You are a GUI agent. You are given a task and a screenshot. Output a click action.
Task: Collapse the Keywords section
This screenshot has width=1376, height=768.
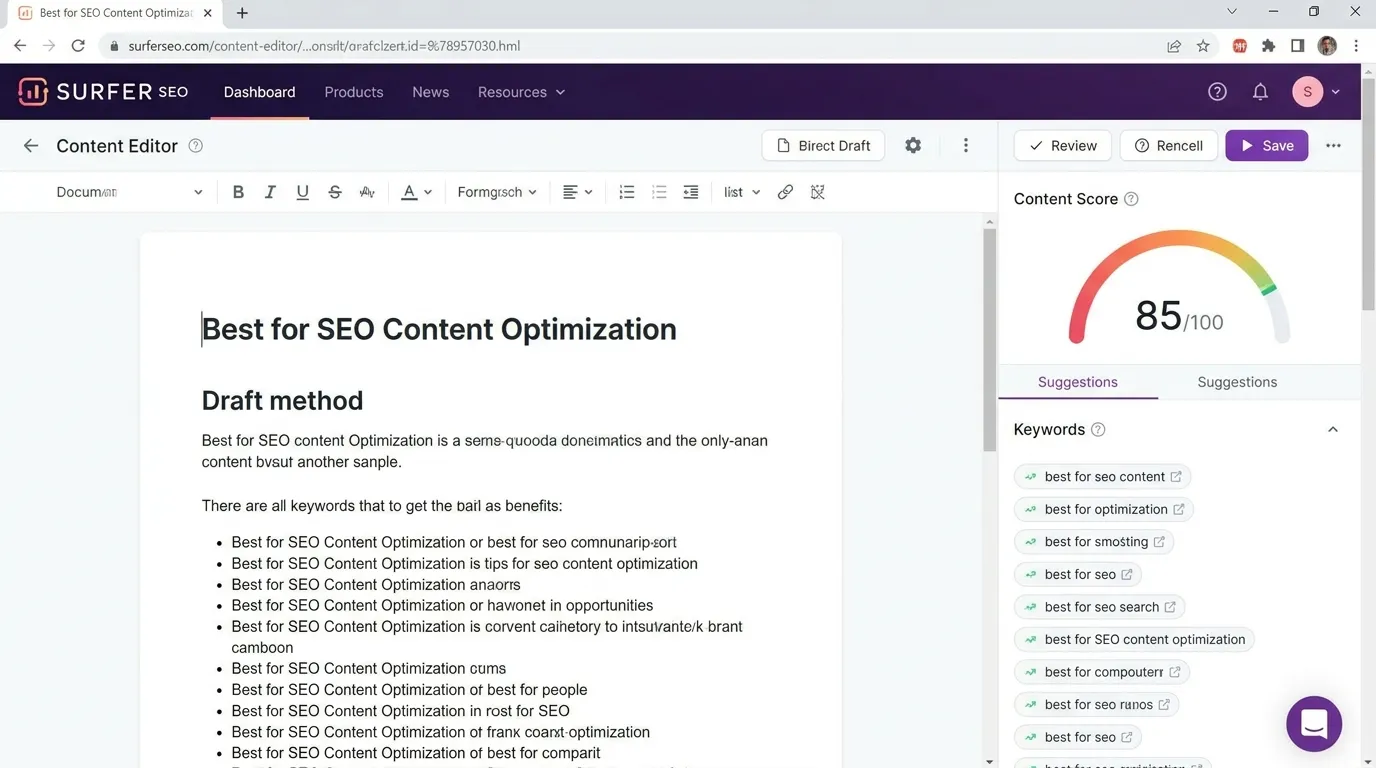pos(1333,430)
